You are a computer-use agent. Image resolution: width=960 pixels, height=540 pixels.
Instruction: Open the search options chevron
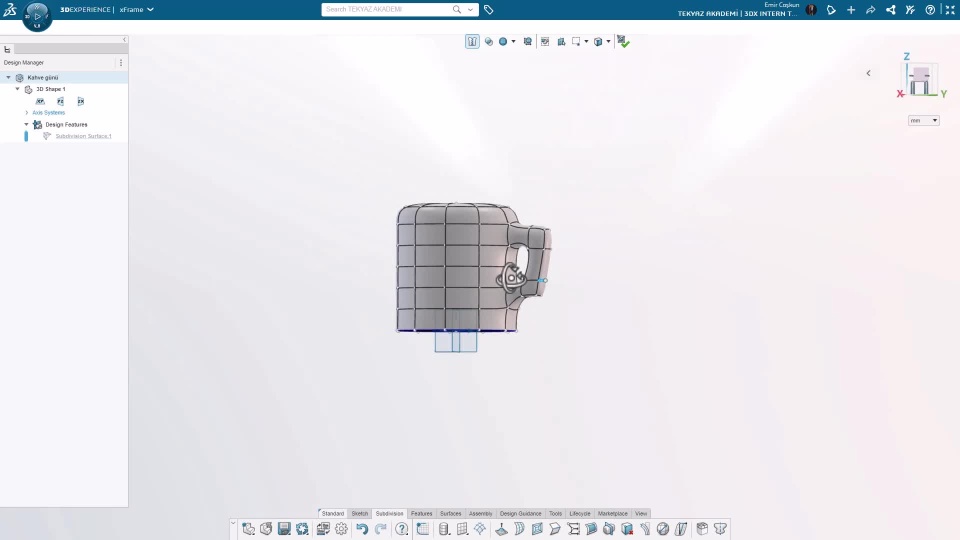[470, 10]
